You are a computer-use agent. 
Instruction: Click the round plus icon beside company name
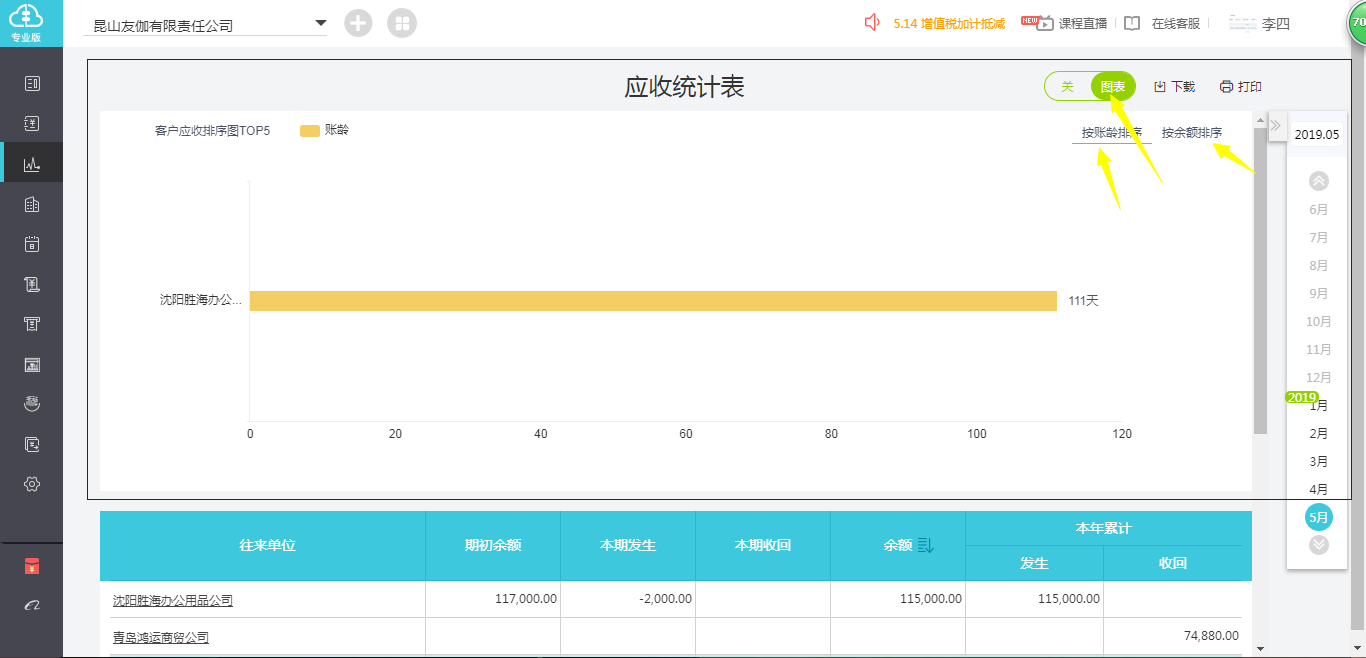pos(358,24)
